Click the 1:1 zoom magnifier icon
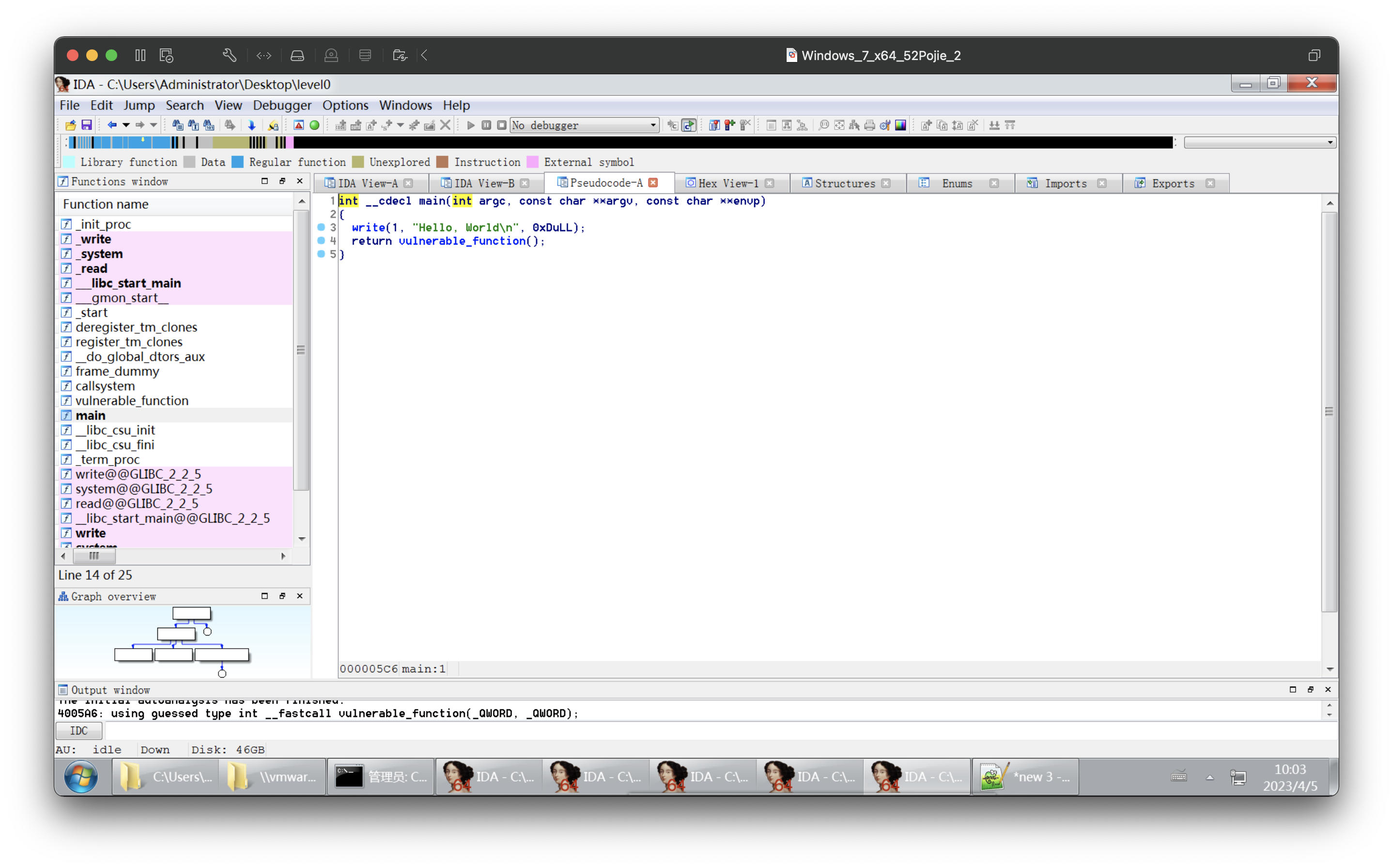The width and height of the screenshot is (1393, 868). click(x=823, y=125)
